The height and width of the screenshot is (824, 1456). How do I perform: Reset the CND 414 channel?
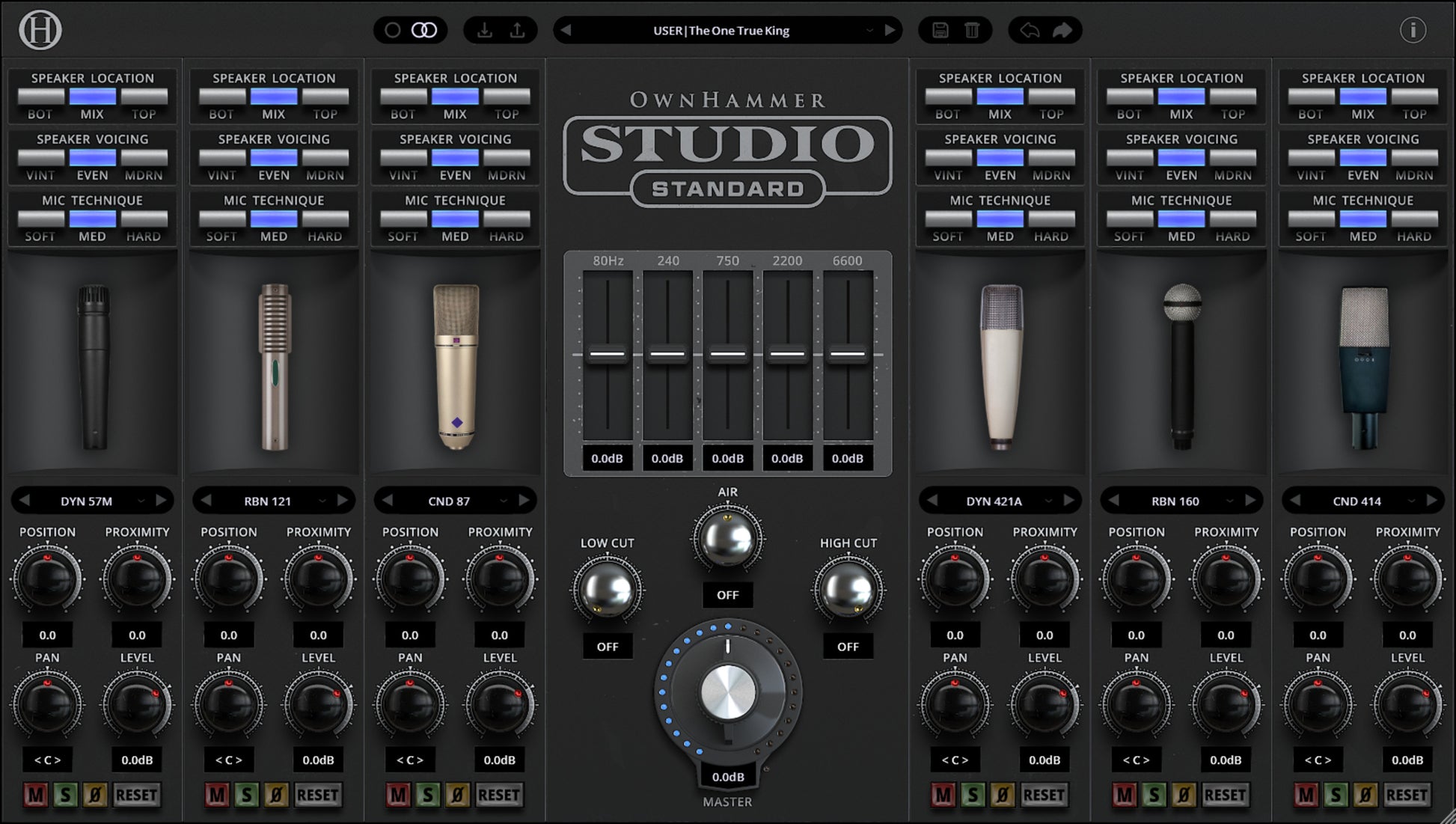pyautogui.click(x=1407, y=795)
